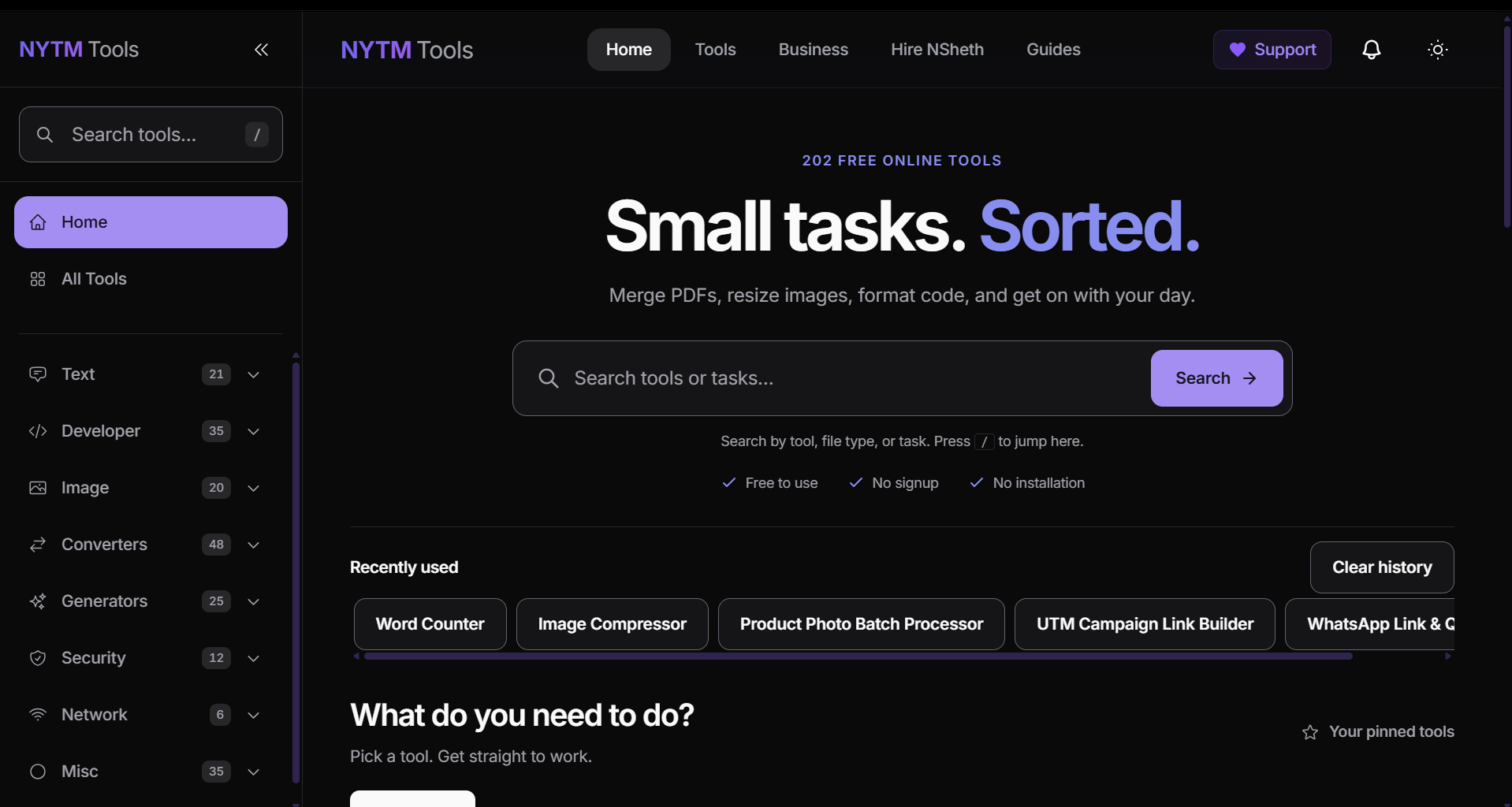
Task: Open Your pinned tools link
Action: [x=1378, y=732]
